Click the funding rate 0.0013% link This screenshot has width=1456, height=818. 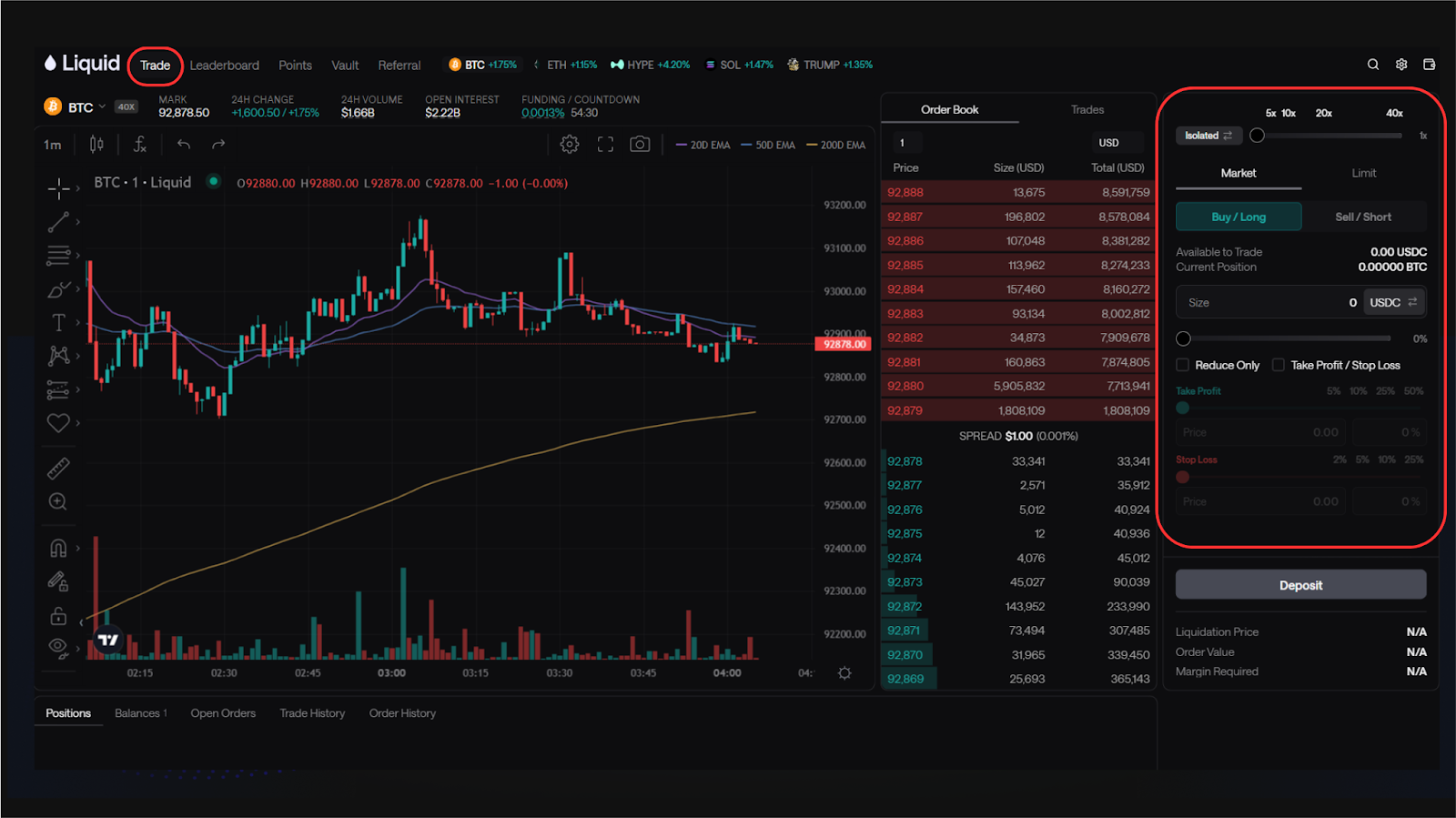click(x=542, y=113)
